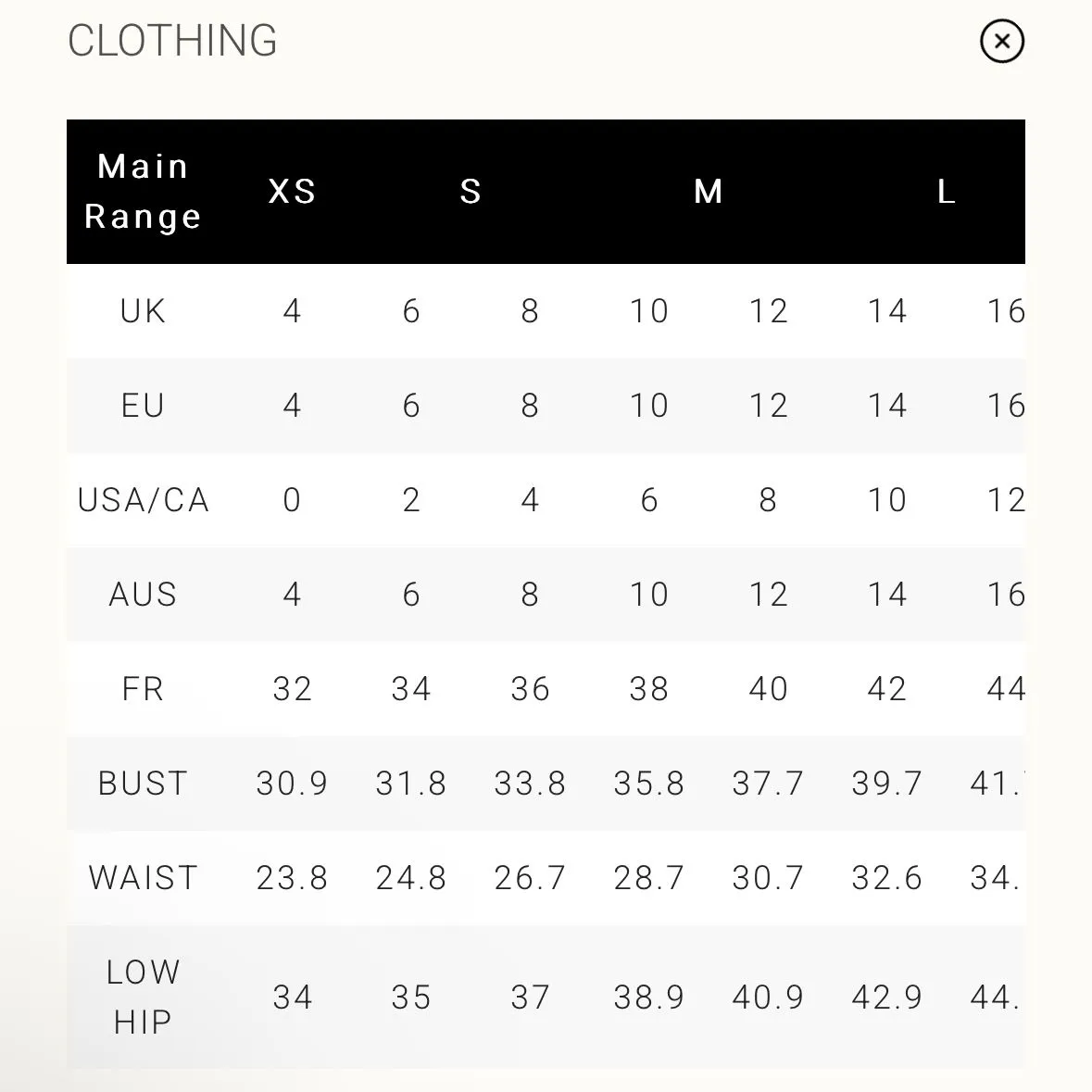Click the BUST row label
The image size is (1092, 1092).
(x=143, y=784)
